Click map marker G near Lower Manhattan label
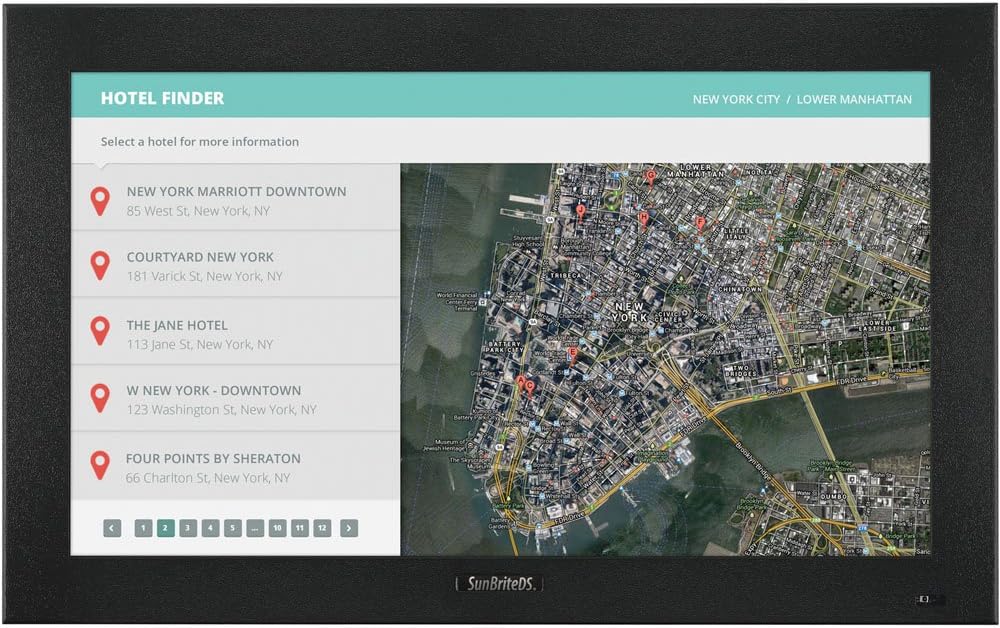This screenshot has width=1000, height=628. point(651,178)
